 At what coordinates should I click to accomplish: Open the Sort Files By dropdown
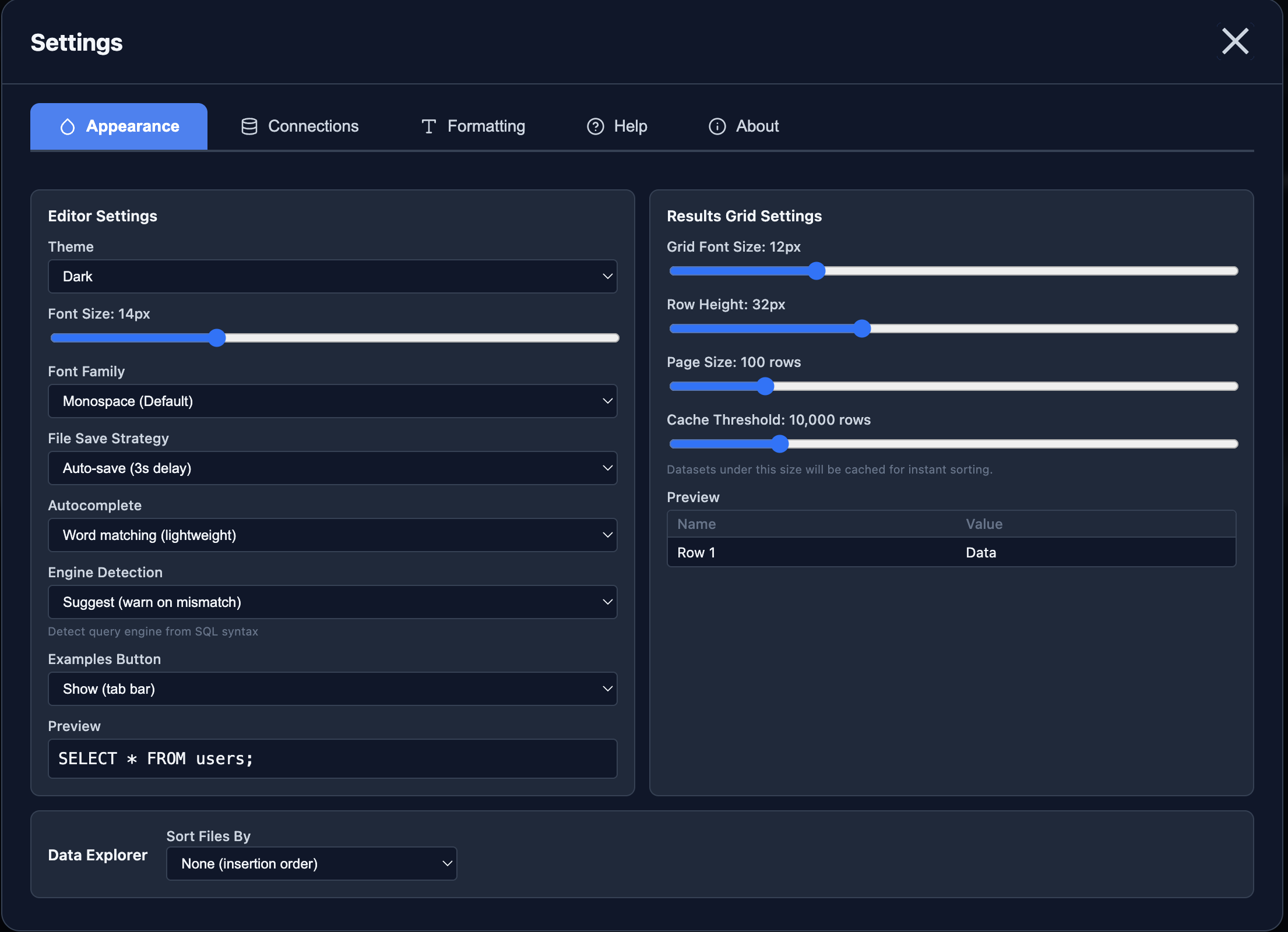pos(312,864)
